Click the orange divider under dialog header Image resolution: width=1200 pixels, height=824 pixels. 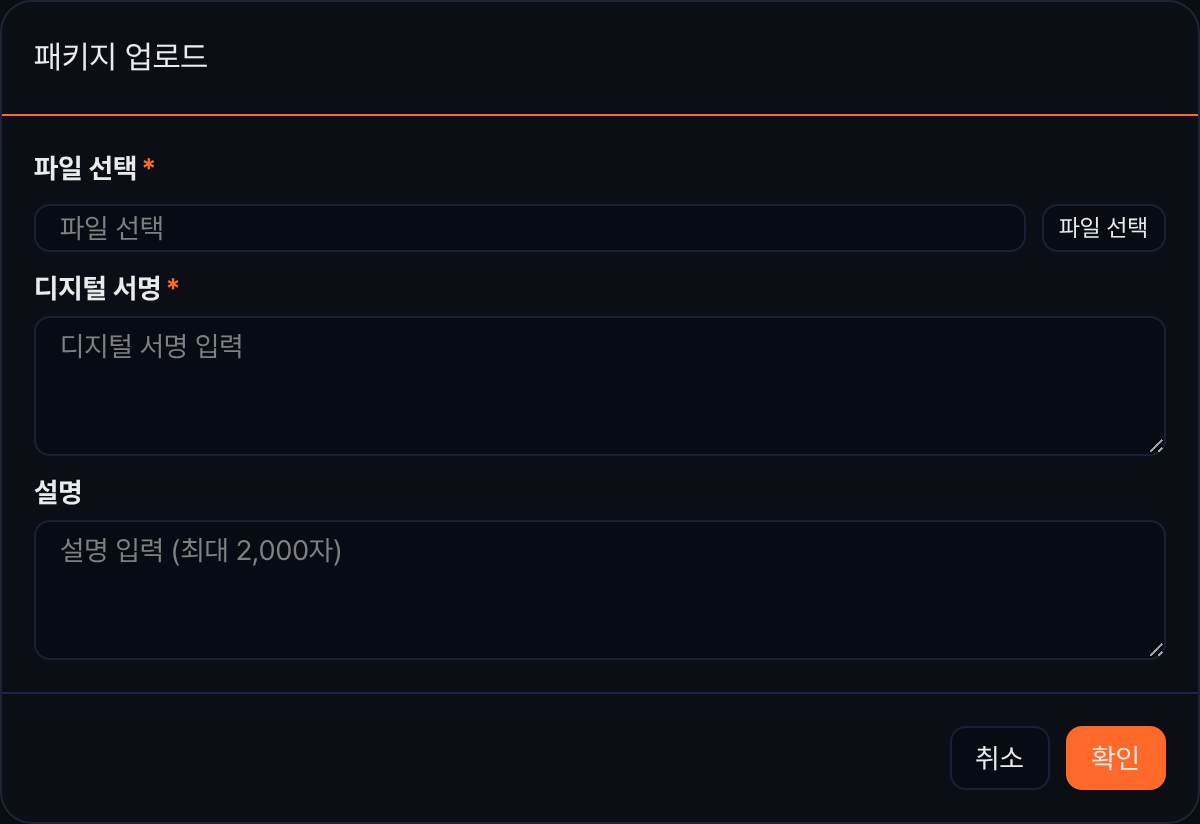coord(600,115)
